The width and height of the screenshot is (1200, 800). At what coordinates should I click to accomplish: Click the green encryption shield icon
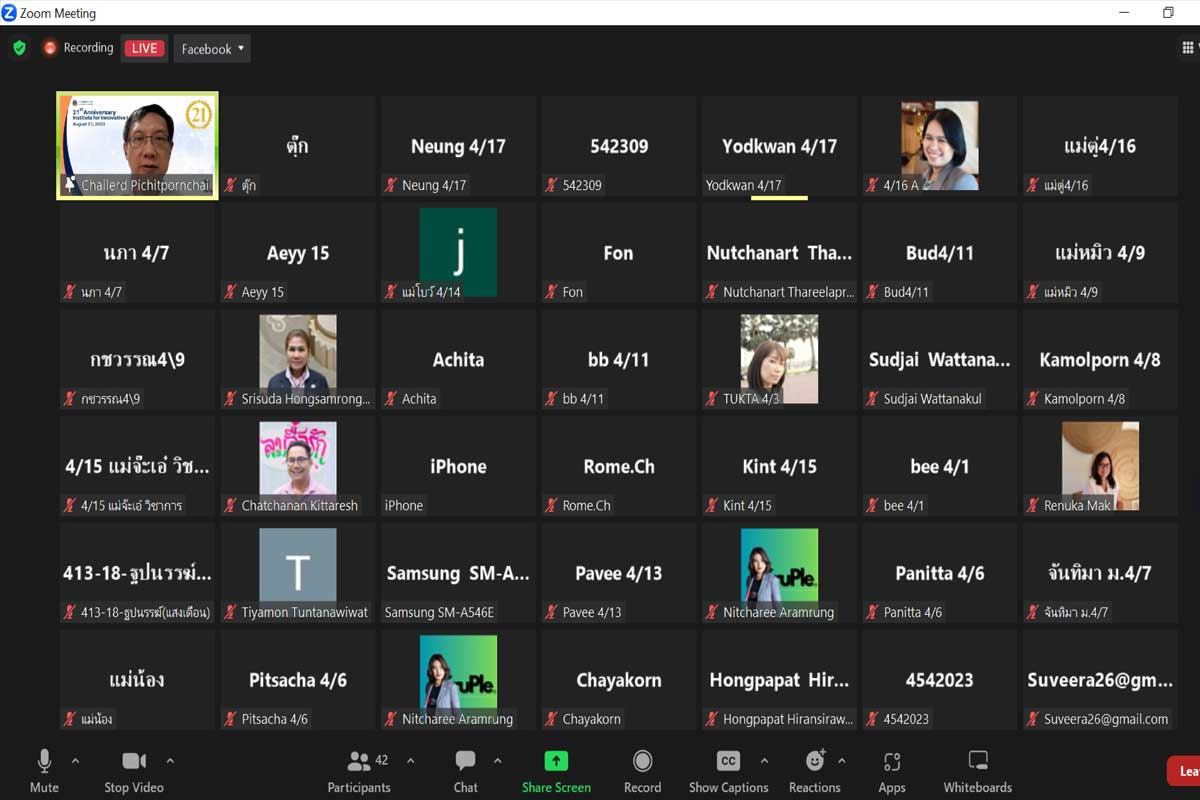coord(19,48)
